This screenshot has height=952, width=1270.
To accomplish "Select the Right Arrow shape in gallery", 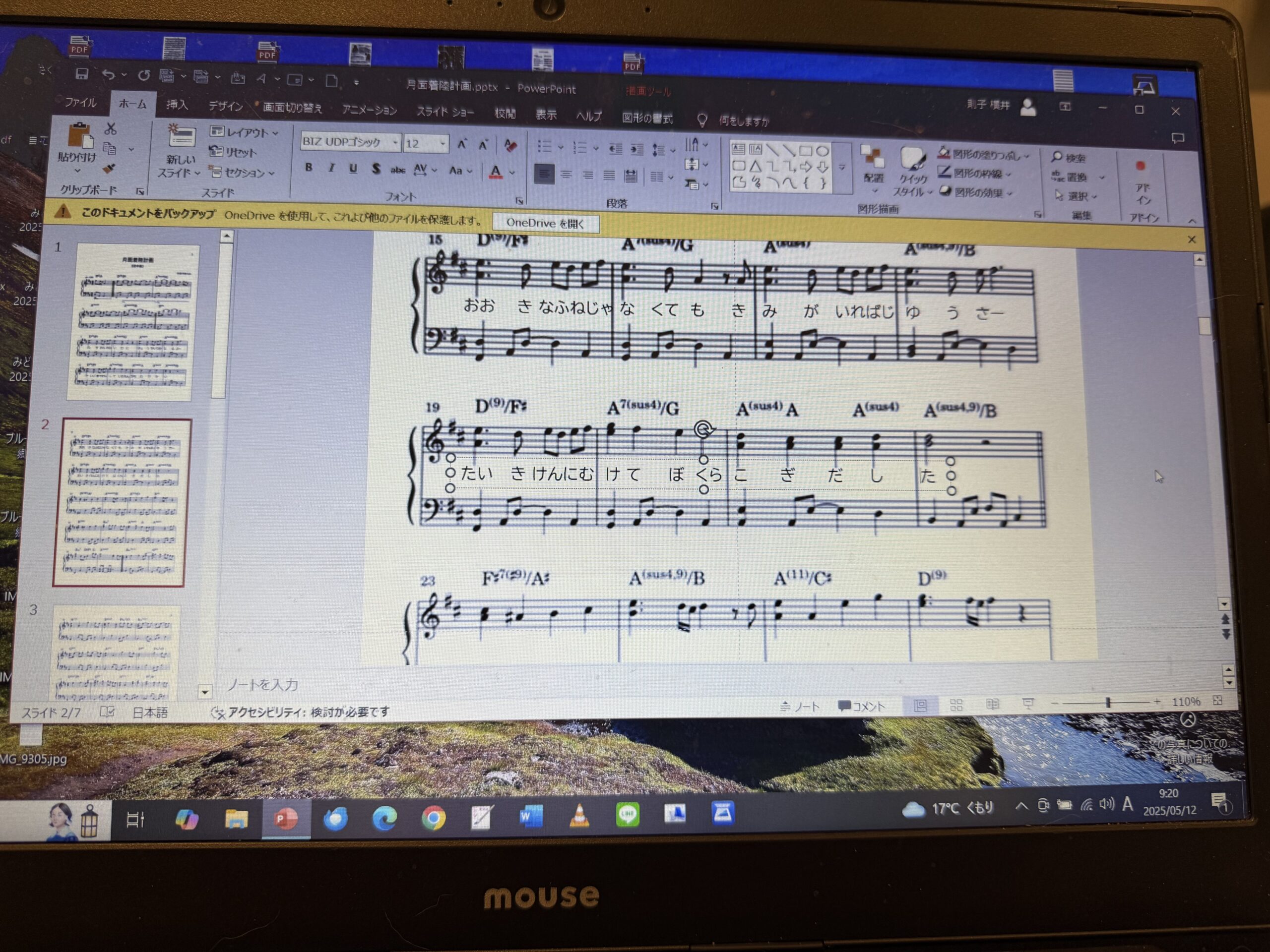I will pyautogui.click(x=806, y=167).
